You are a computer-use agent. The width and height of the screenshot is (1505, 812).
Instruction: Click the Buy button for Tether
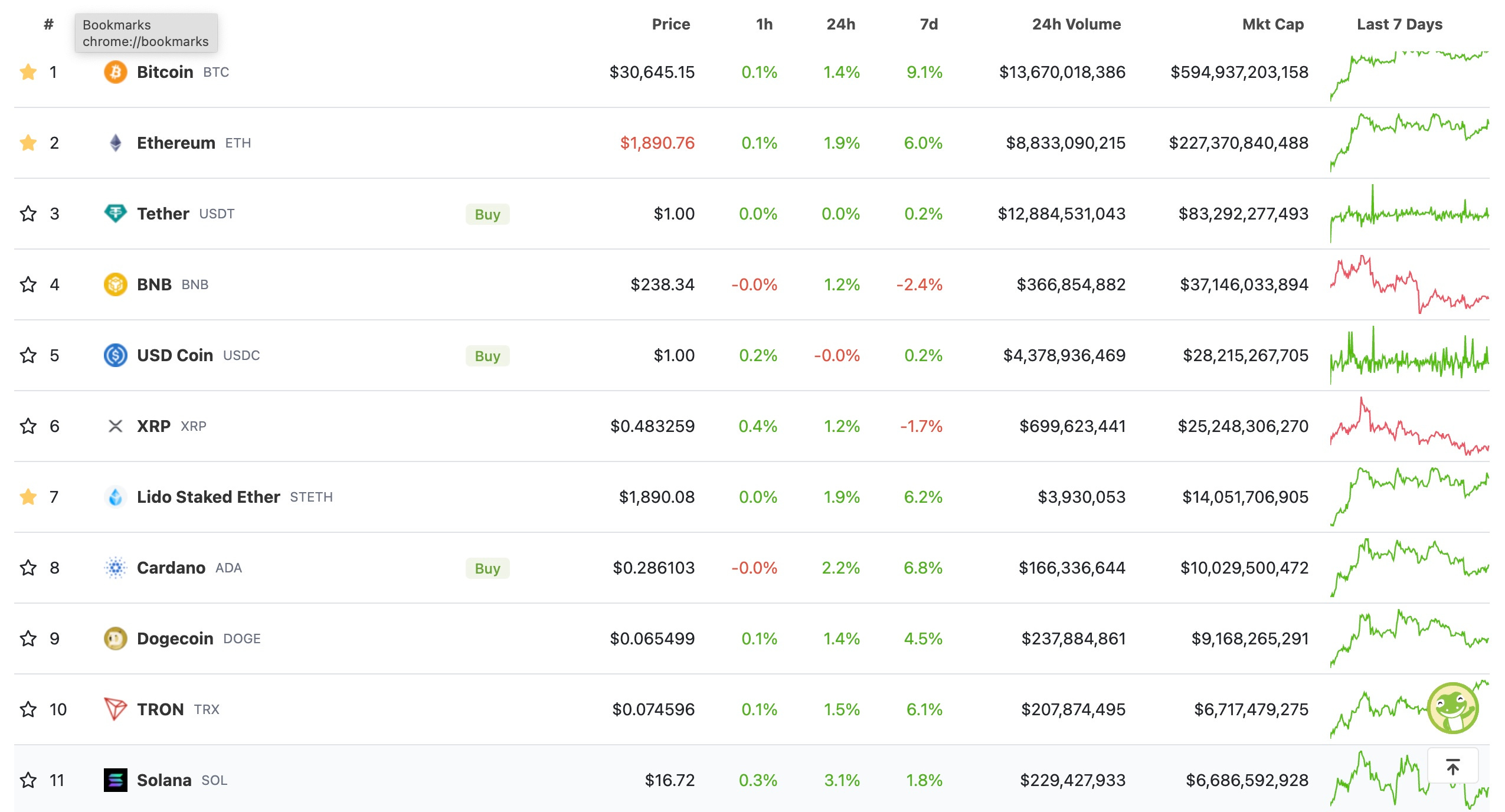(488, 214)
